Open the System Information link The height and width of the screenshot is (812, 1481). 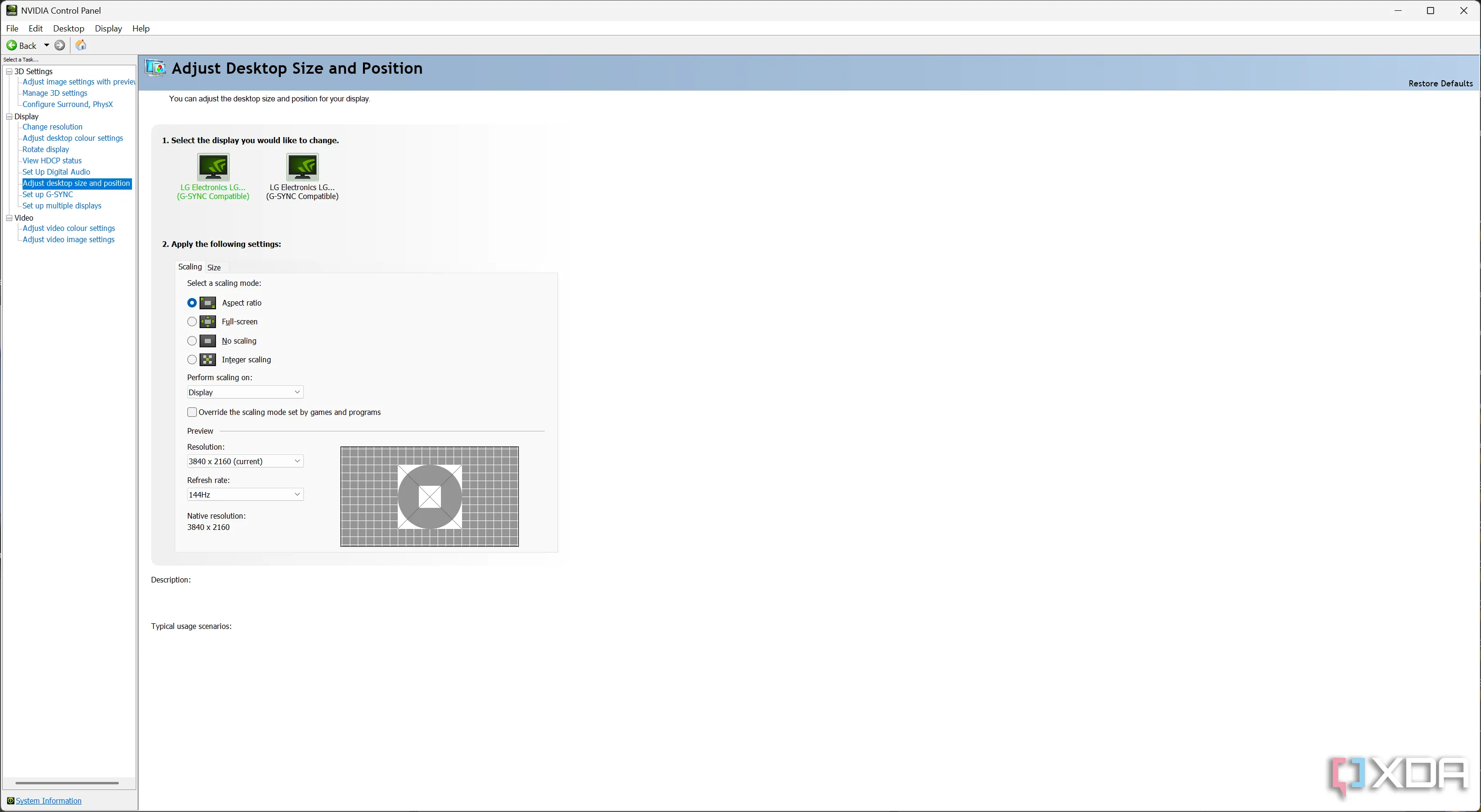click(48, 801)
